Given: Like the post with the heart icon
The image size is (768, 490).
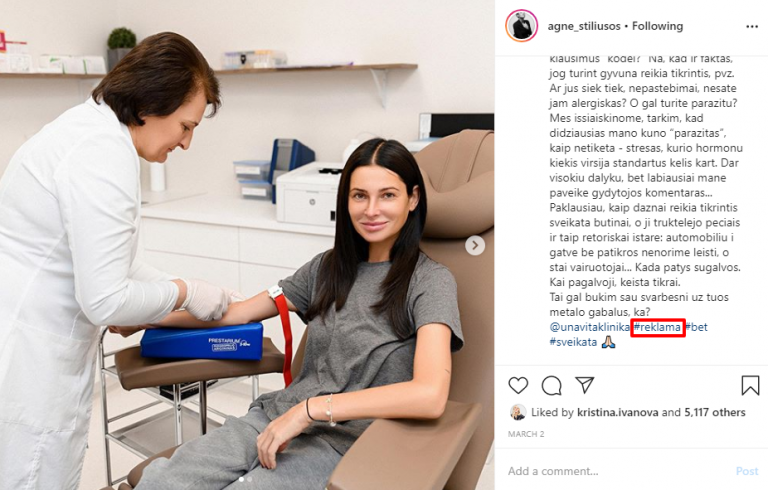Looking at the screenshot, I should (518, 386).
